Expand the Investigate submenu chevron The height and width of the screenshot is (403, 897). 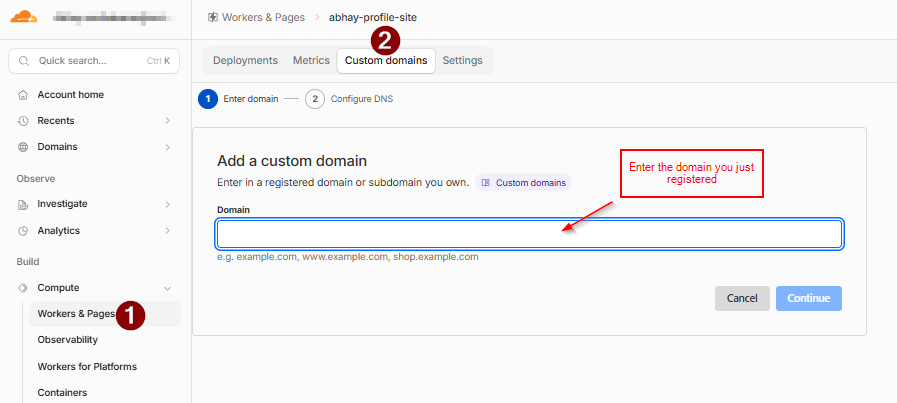(168, 204)
